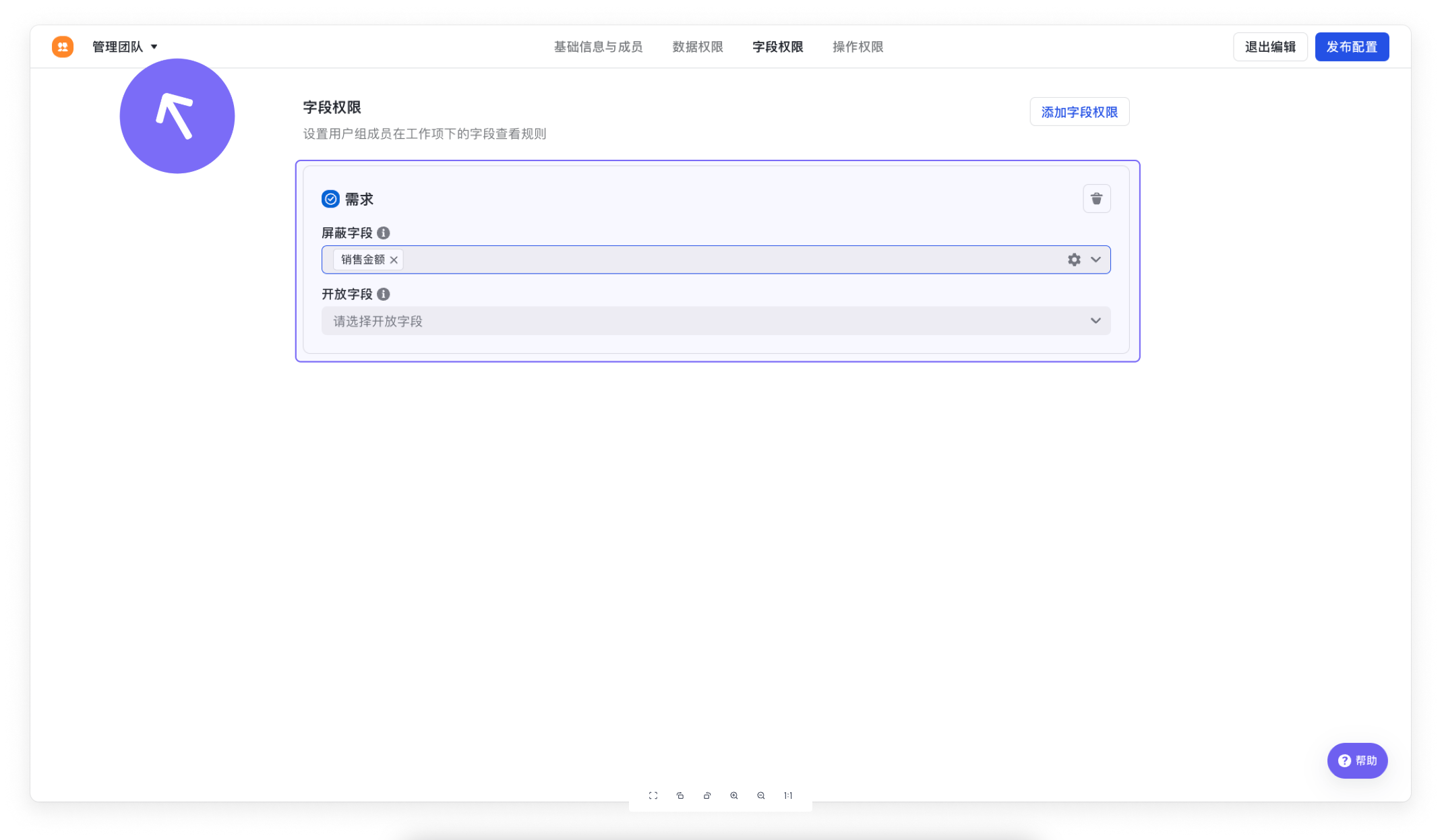
Task: Expand the 屏蔽字段 dropdown chevron
Action: point(1095,260)
